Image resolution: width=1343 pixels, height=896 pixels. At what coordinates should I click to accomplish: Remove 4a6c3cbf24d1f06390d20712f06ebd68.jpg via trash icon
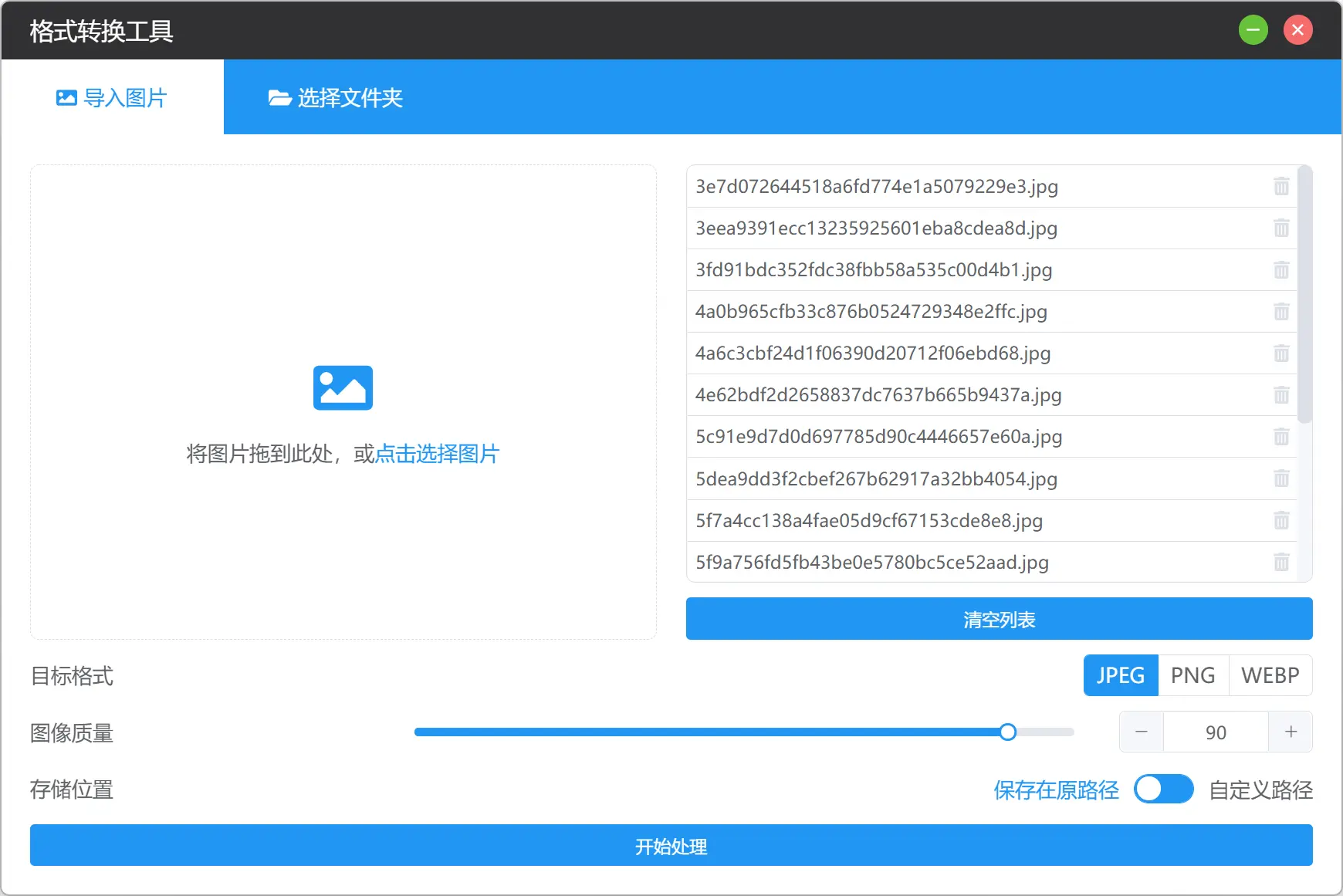(x=1282, y=353)
